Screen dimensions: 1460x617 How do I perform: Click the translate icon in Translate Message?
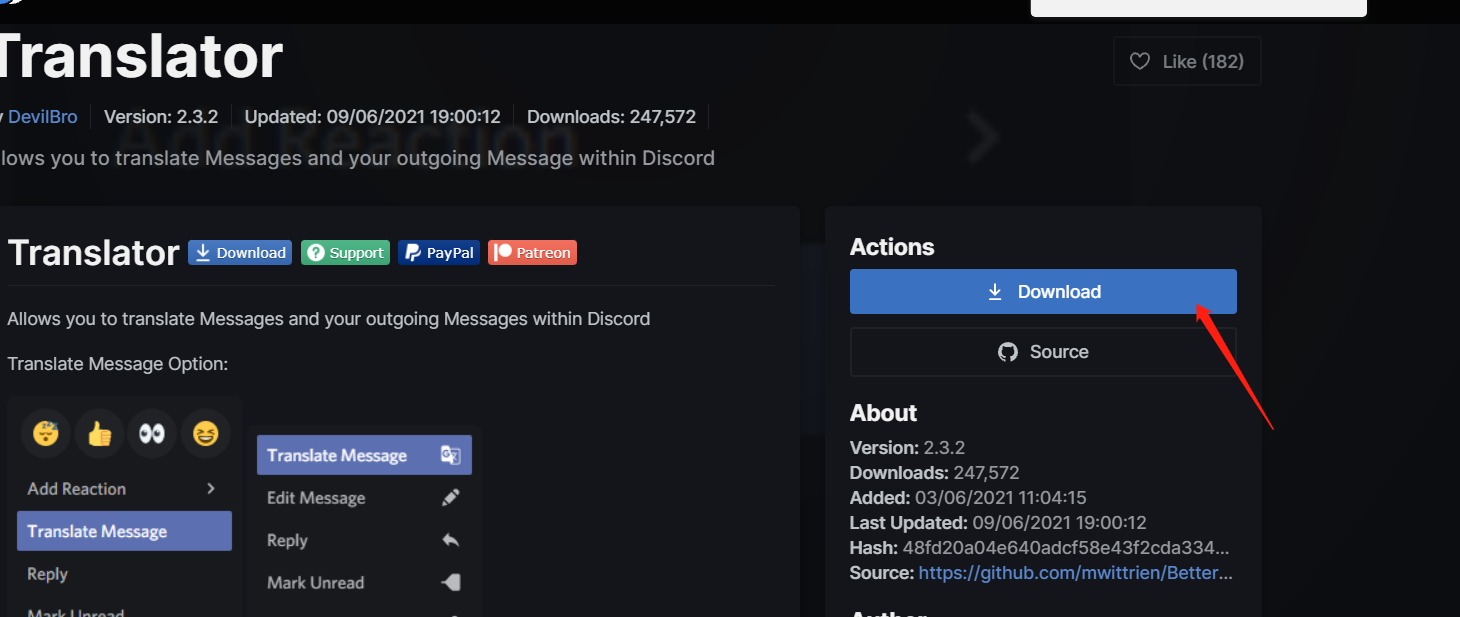click(451, 455)
